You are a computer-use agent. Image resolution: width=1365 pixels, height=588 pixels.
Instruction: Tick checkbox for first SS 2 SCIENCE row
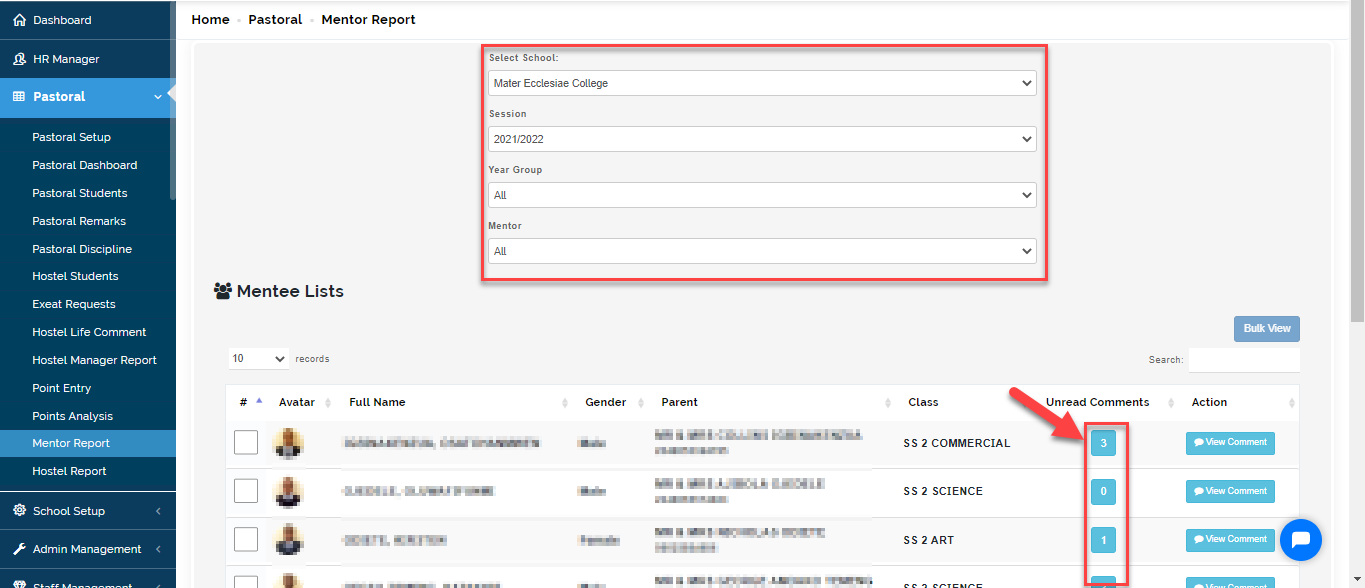[246, 491]
